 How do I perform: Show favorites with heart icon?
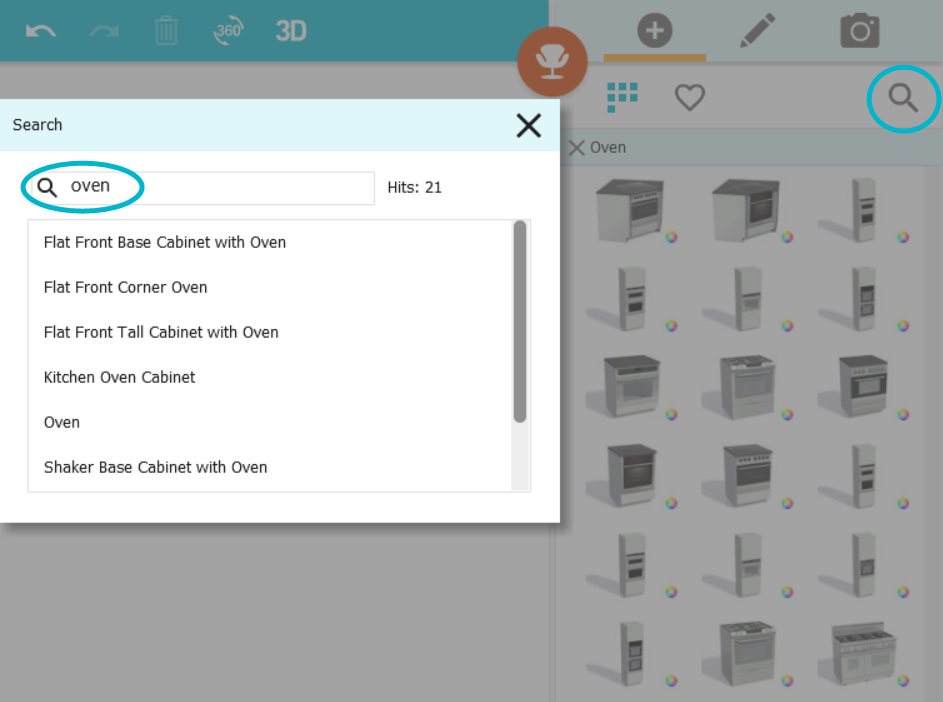[x=689, y=97]
